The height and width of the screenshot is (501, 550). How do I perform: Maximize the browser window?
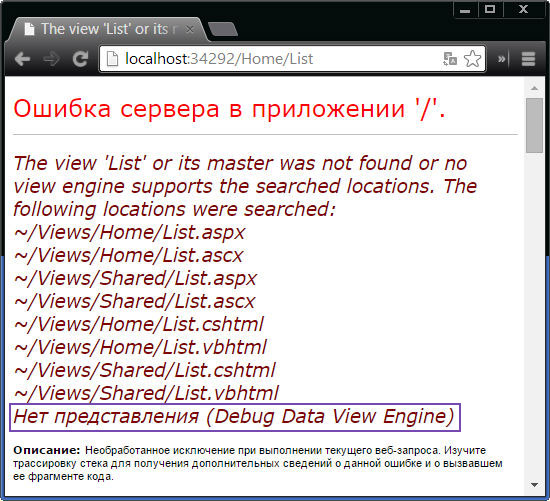click(x=490, y=10)
